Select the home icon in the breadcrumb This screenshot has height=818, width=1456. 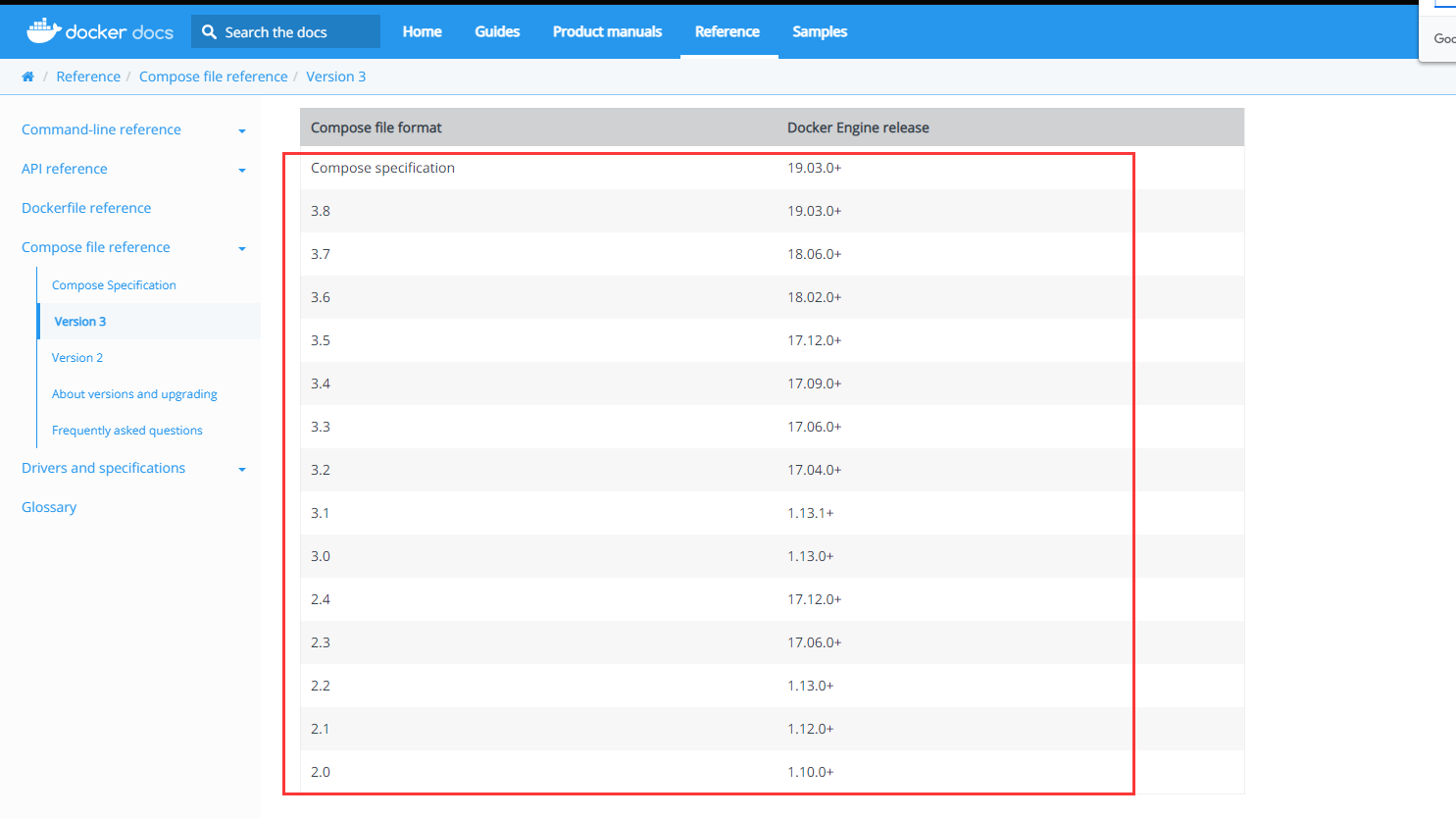27,76
